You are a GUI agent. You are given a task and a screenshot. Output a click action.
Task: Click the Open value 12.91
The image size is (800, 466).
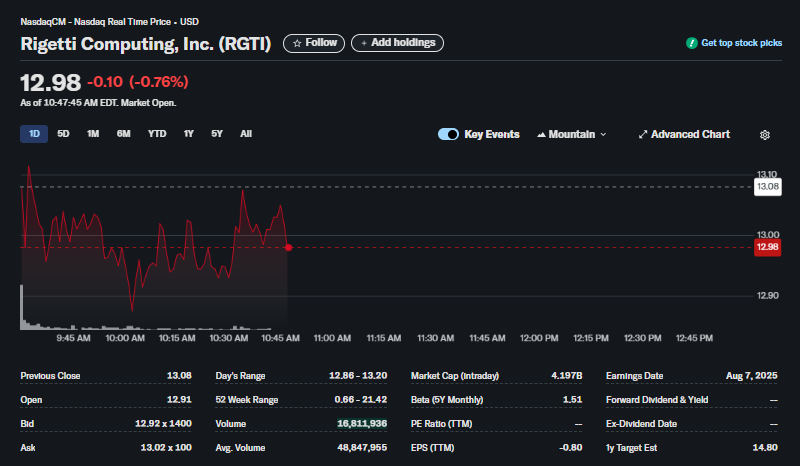179,400
